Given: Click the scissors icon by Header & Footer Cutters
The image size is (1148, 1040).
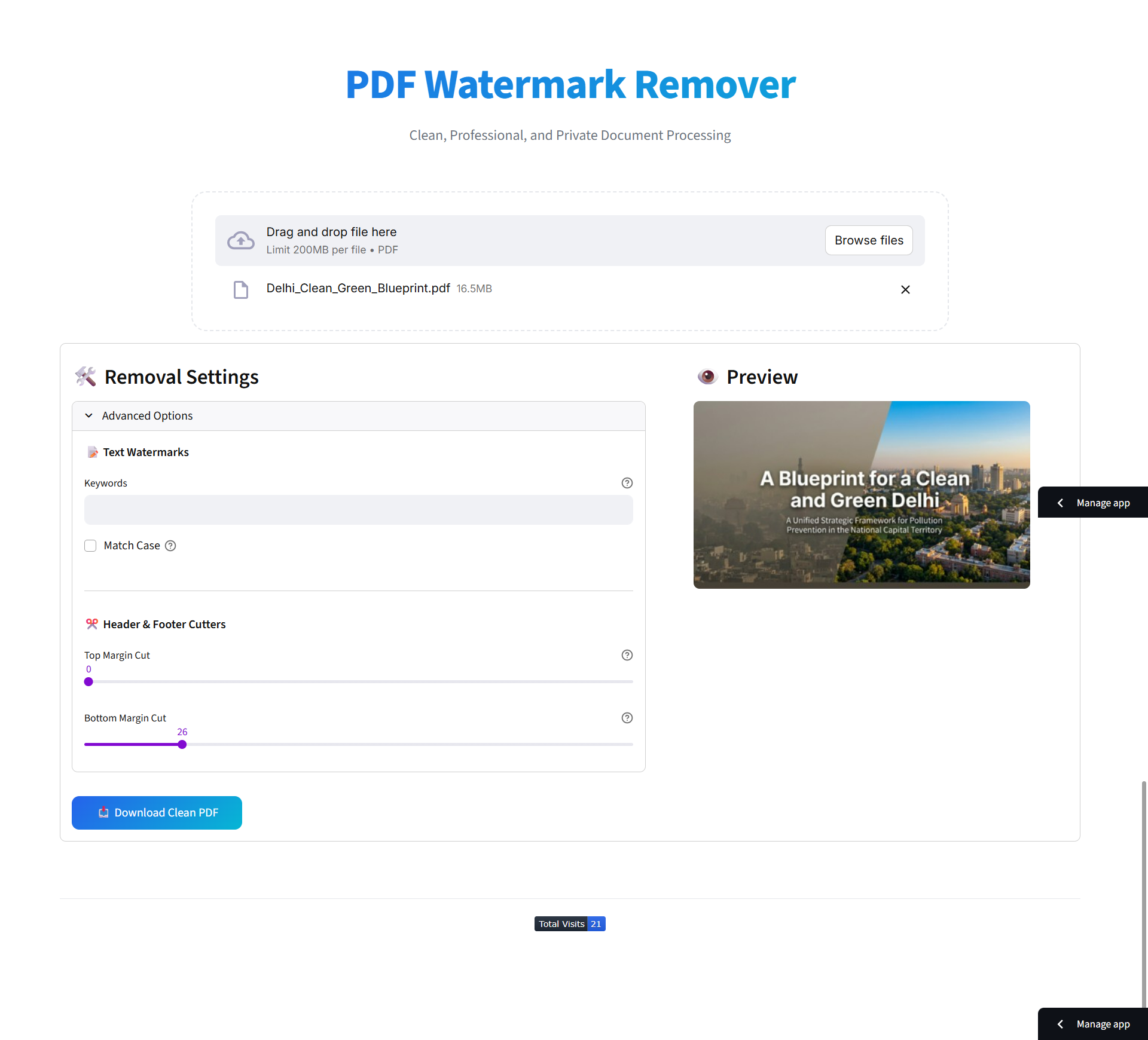Looking at the screenshot, I should click(92, 624).
